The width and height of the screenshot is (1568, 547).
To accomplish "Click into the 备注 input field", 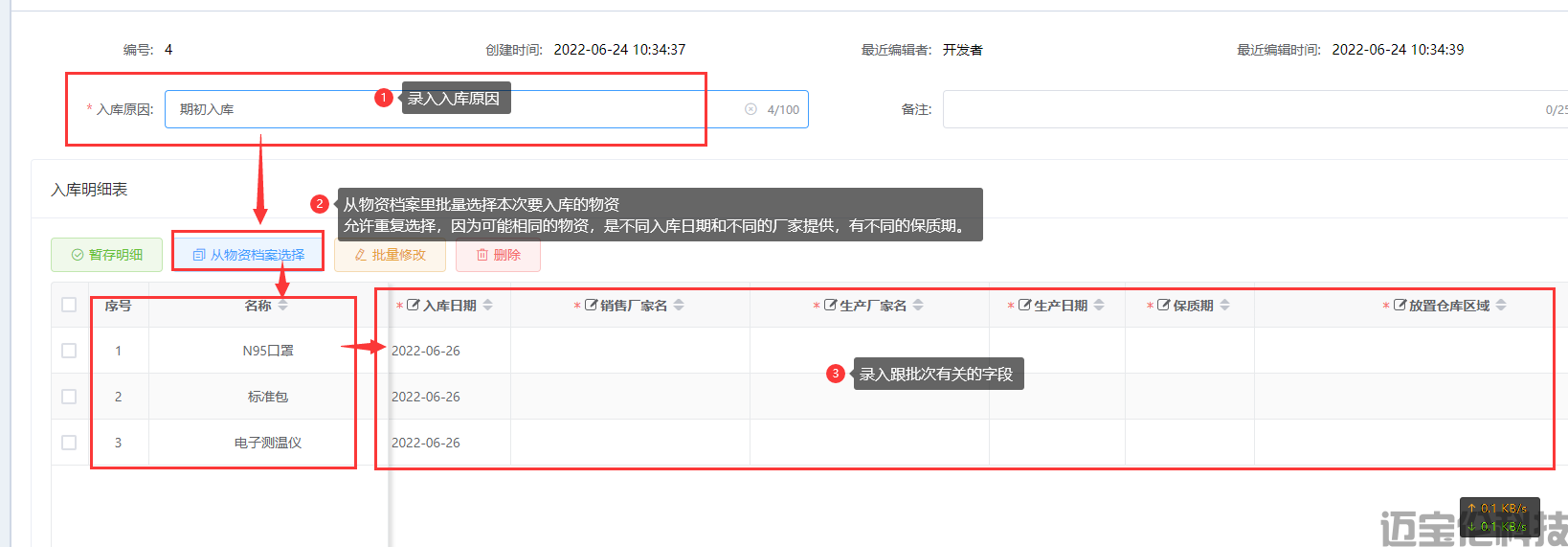I will click(1244, 109).
